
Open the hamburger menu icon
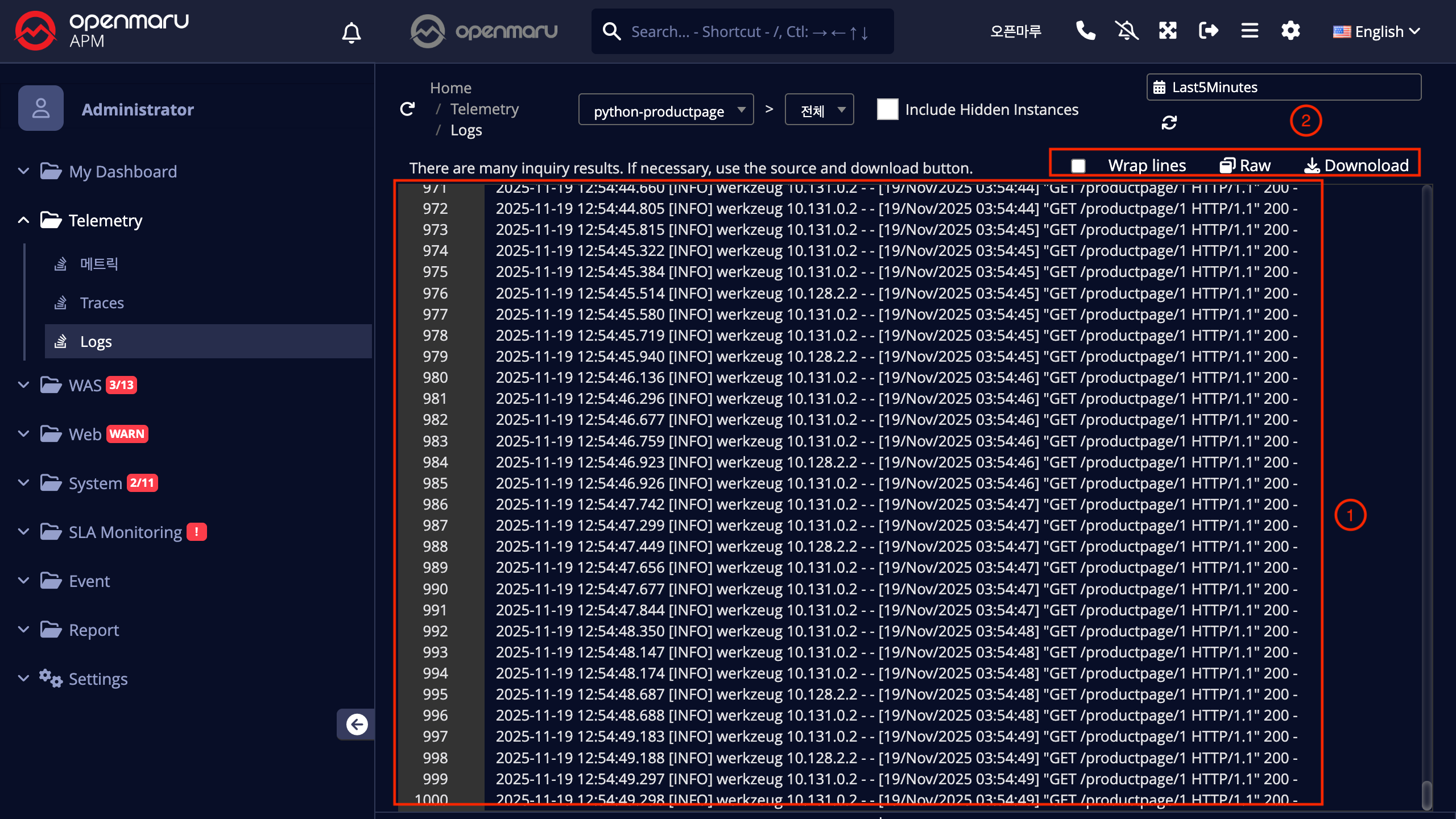(1249, 31)
